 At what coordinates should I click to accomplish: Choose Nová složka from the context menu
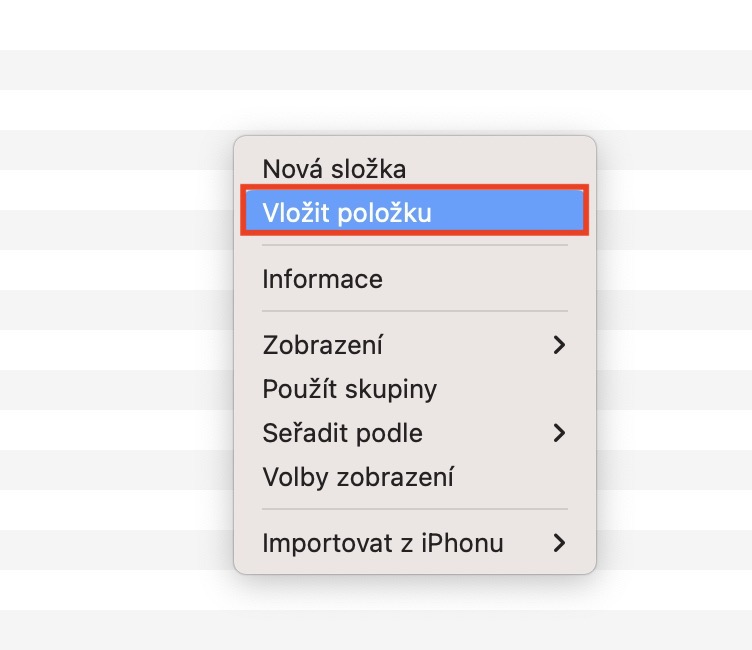tap(334, 169)
